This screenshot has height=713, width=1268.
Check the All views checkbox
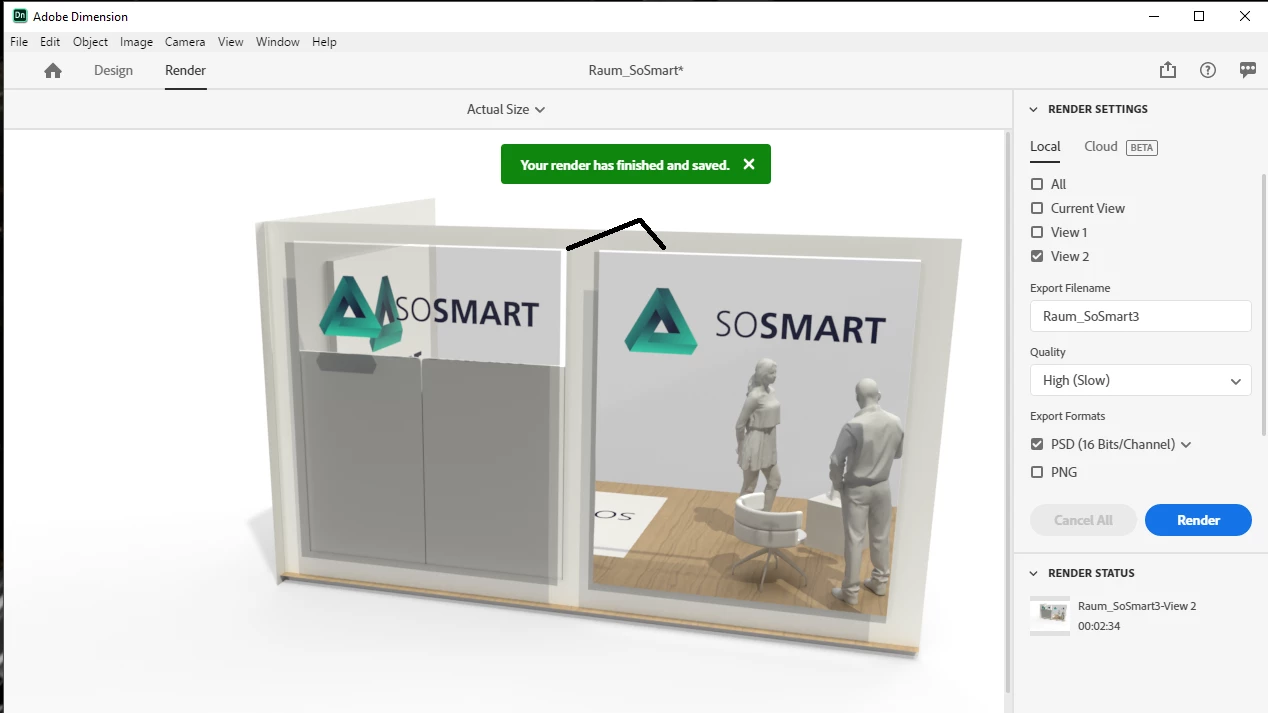[x=1037, y=184]
